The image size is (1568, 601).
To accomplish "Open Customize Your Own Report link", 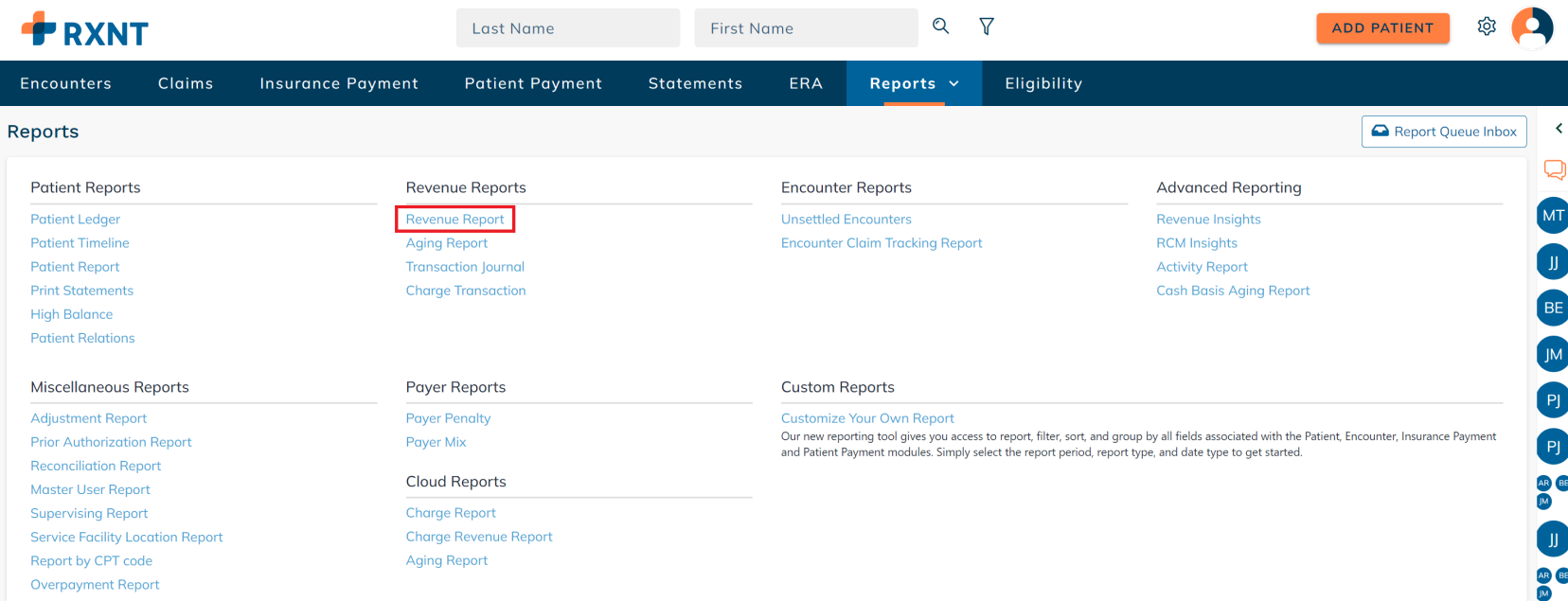I will (867, 418).
